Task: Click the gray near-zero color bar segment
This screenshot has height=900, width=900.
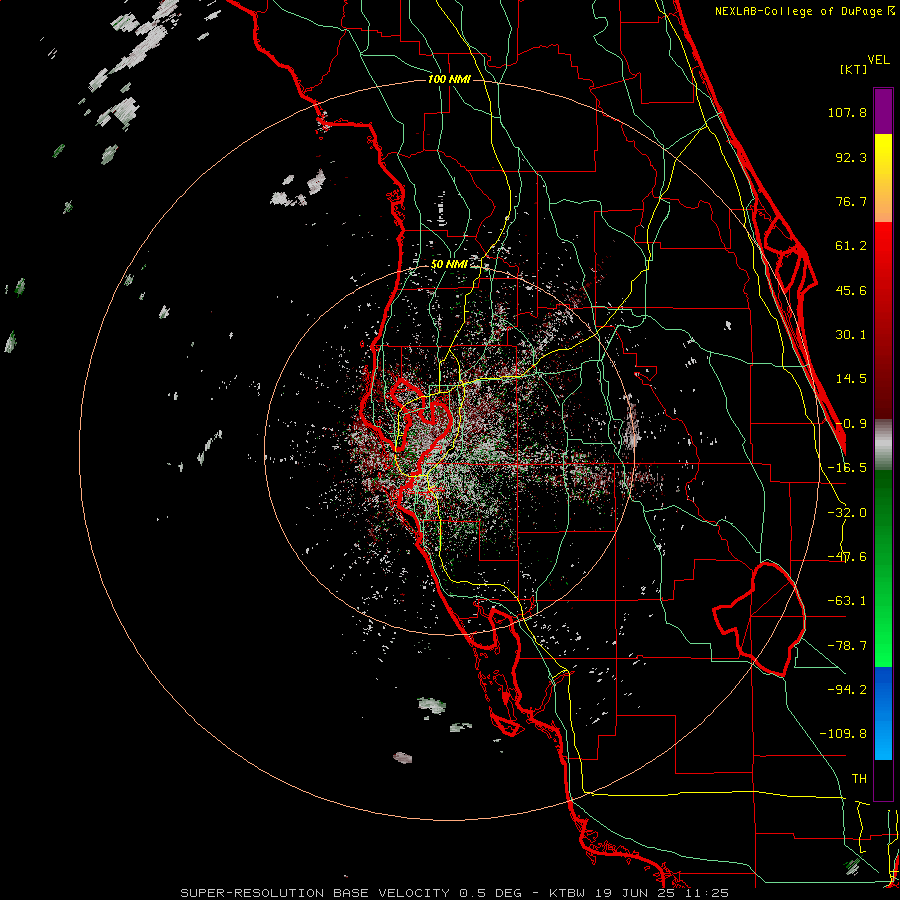Action: point(883,445)
